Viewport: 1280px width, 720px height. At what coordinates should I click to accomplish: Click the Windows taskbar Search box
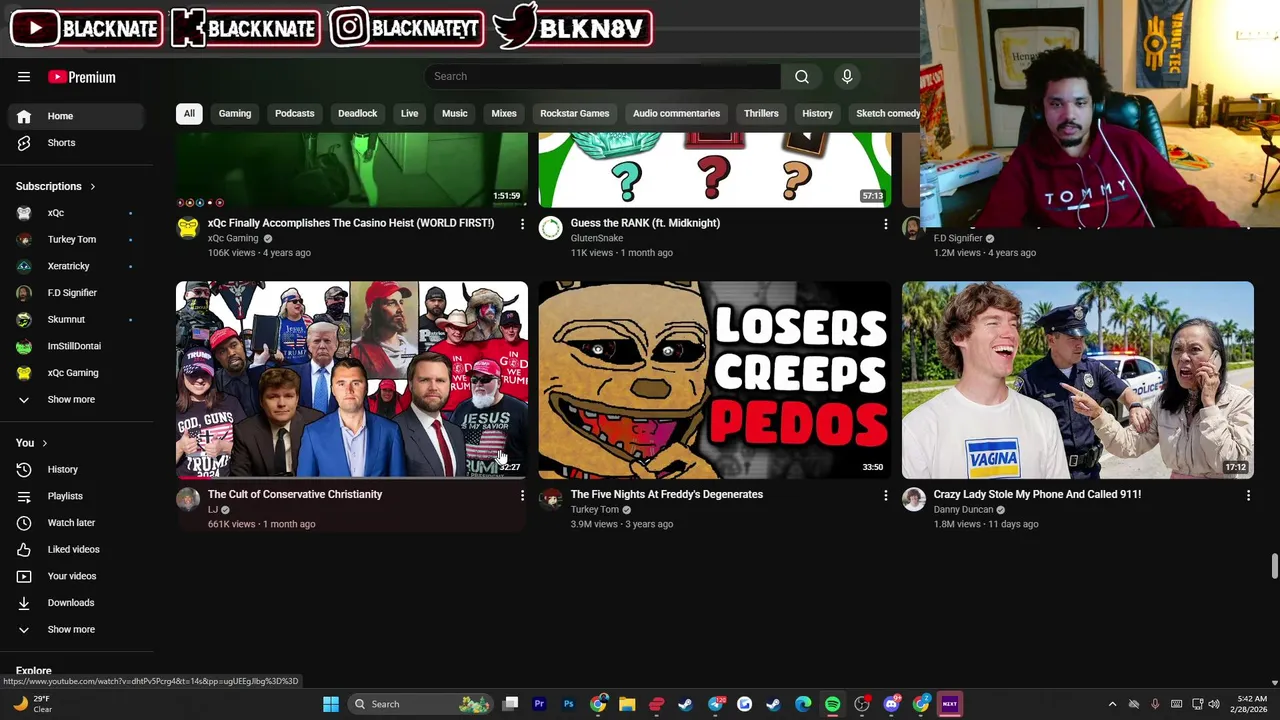(x=419, y=704)
